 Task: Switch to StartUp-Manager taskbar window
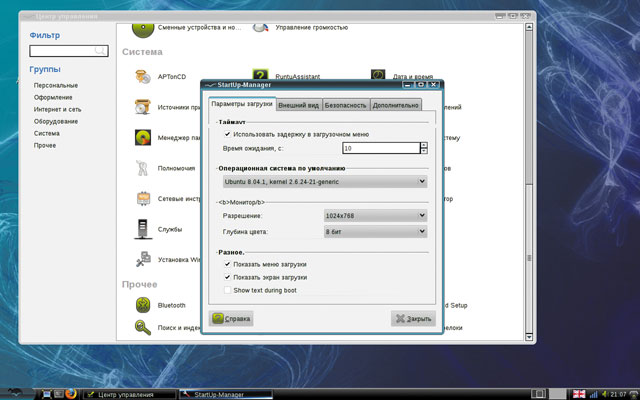226,395
